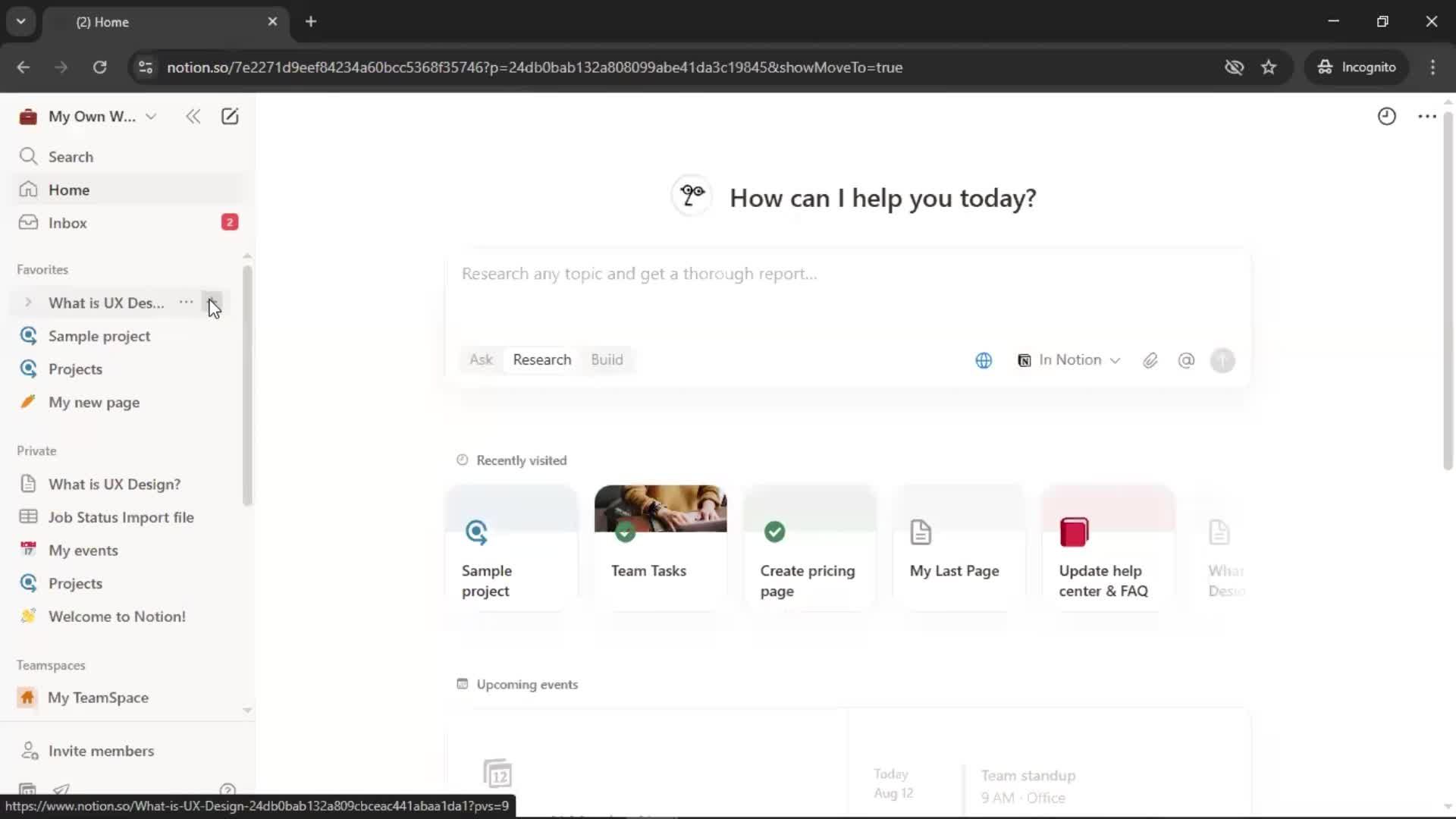
Task: Click the help question mark icon
Action: [x=227, y=789]
